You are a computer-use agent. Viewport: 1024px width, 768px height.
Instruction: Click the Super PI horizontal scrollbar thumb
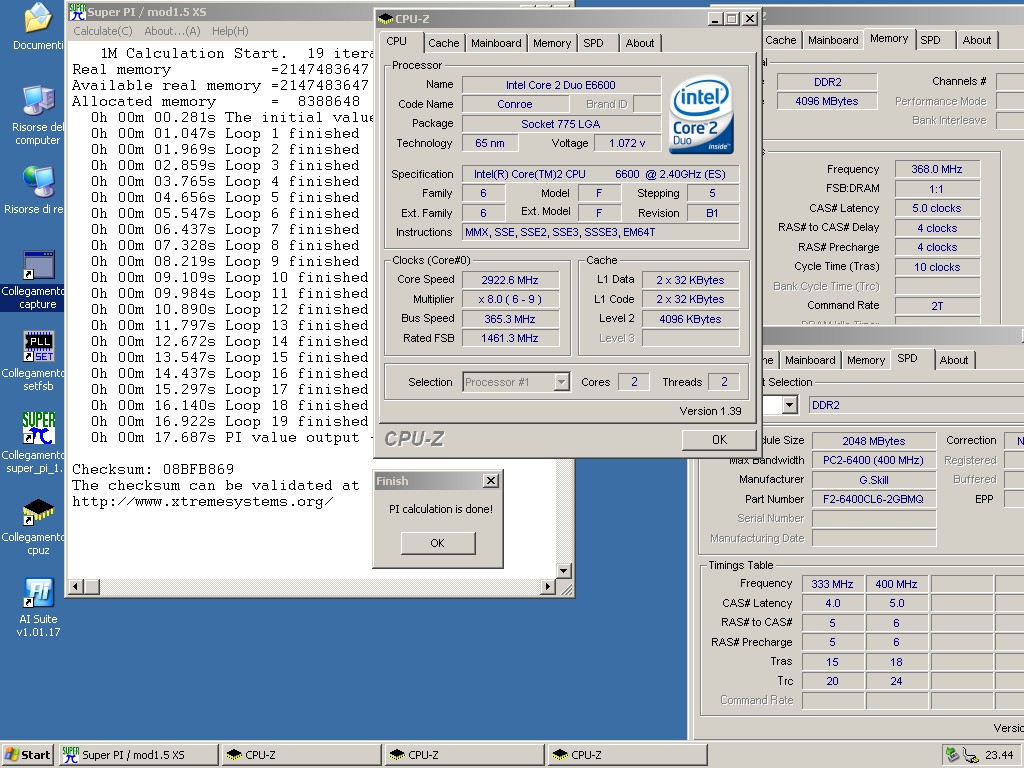tap(92, 586)
